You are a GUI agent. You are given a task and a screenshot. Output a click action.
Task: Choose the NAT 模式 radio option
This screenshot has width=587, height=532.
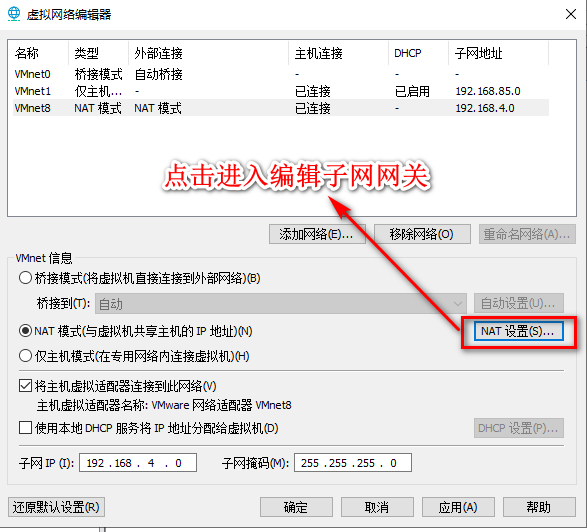[25, 331]
